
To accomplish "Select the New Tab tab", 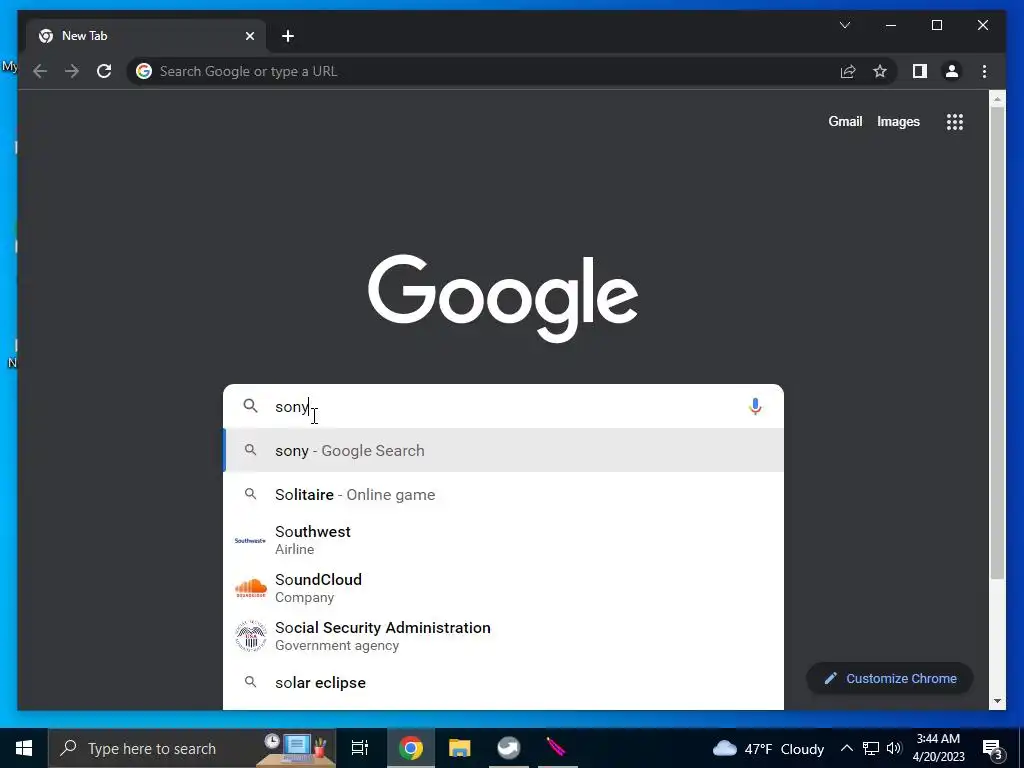I will (x=147, y=36).
